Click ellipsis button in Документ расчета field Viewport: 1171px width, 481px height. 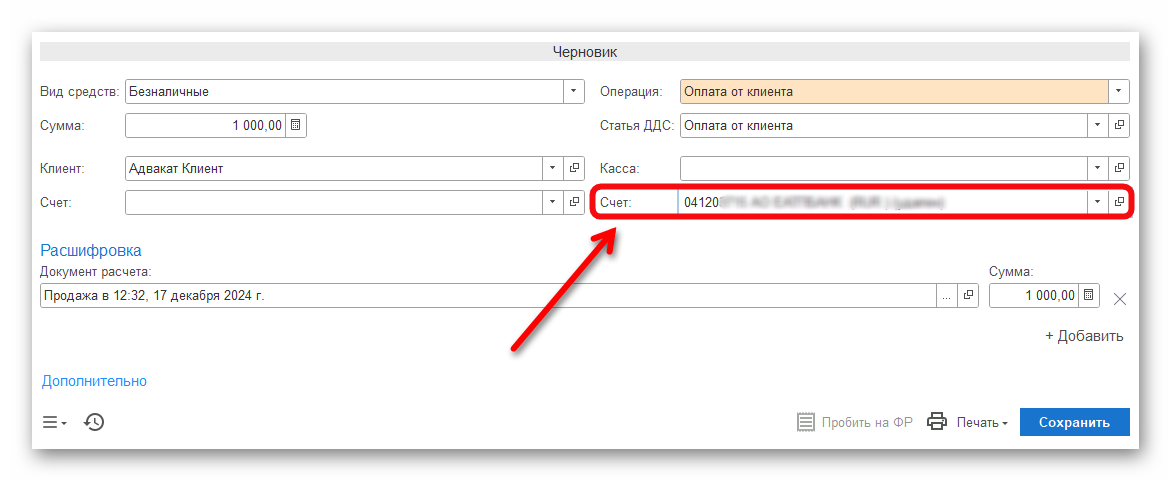click(x=946, y=296)
